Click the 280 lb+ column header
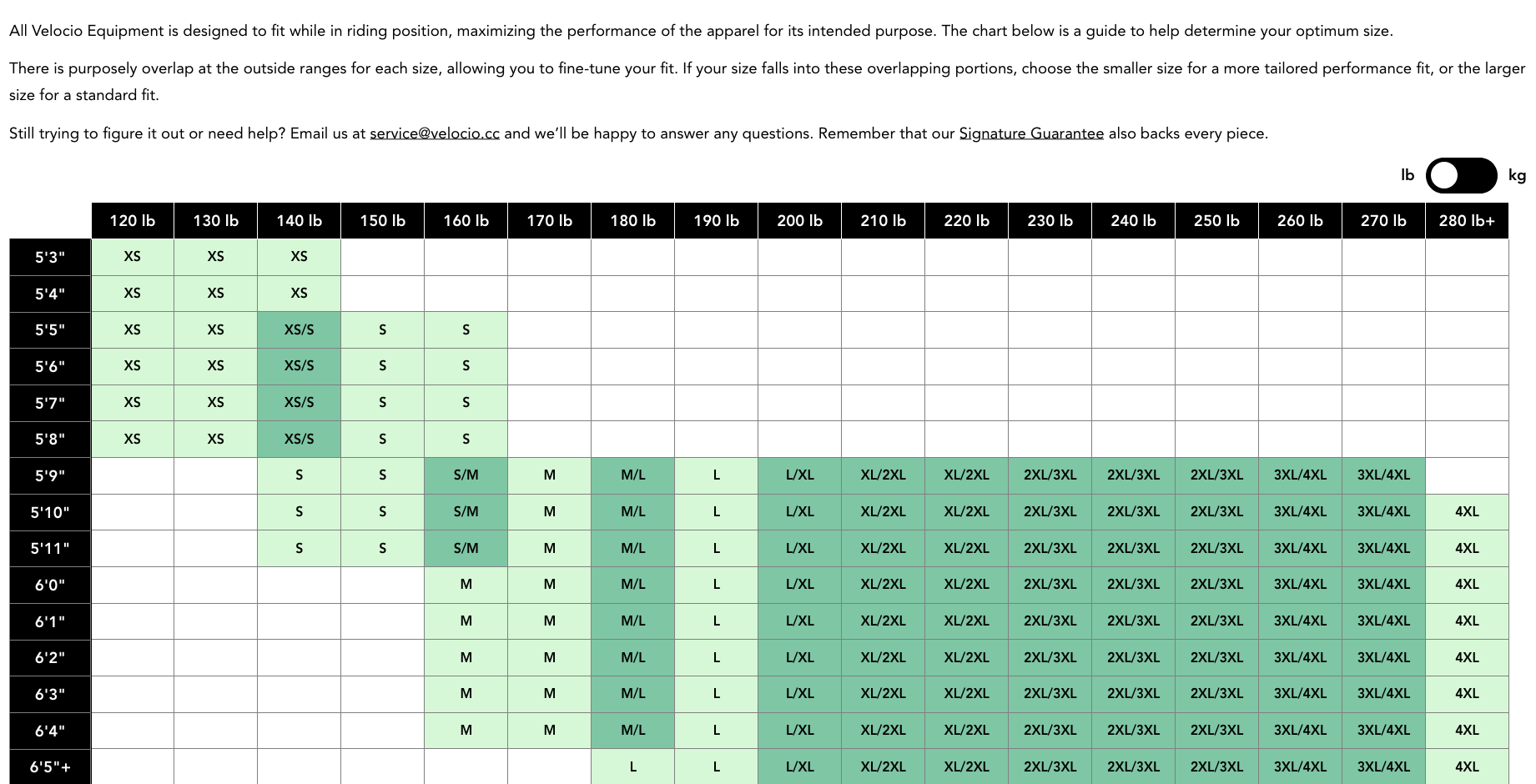The height and width of the screenshot is (784, 1536). click(1467, 221)
